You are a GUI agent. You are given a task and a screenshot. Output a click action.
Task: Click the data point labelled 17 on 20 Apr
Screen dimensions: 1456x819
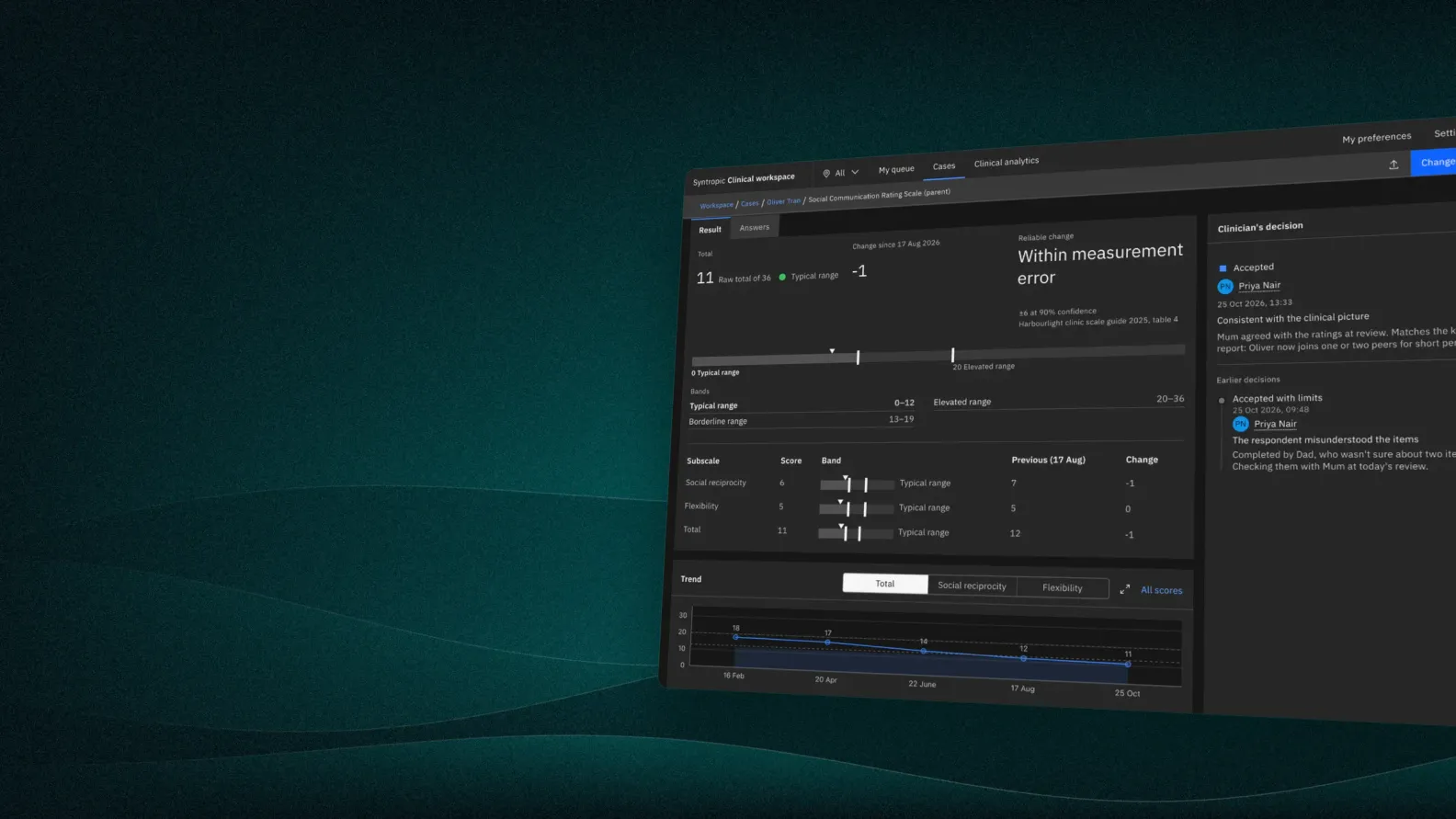(828, 642)
